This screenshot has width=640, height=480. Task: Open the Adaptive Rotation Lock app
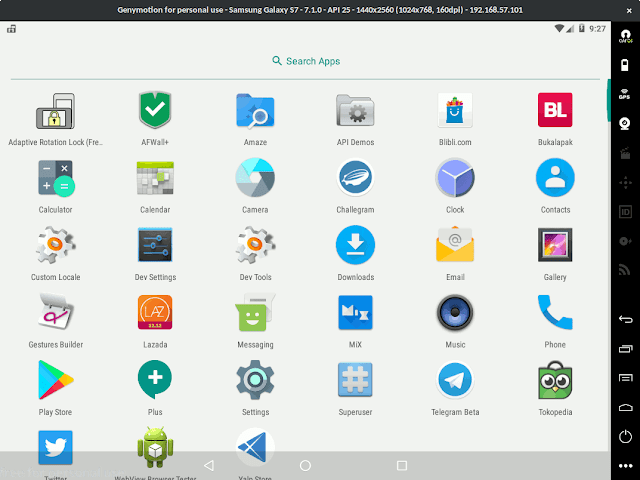(55, 111)
